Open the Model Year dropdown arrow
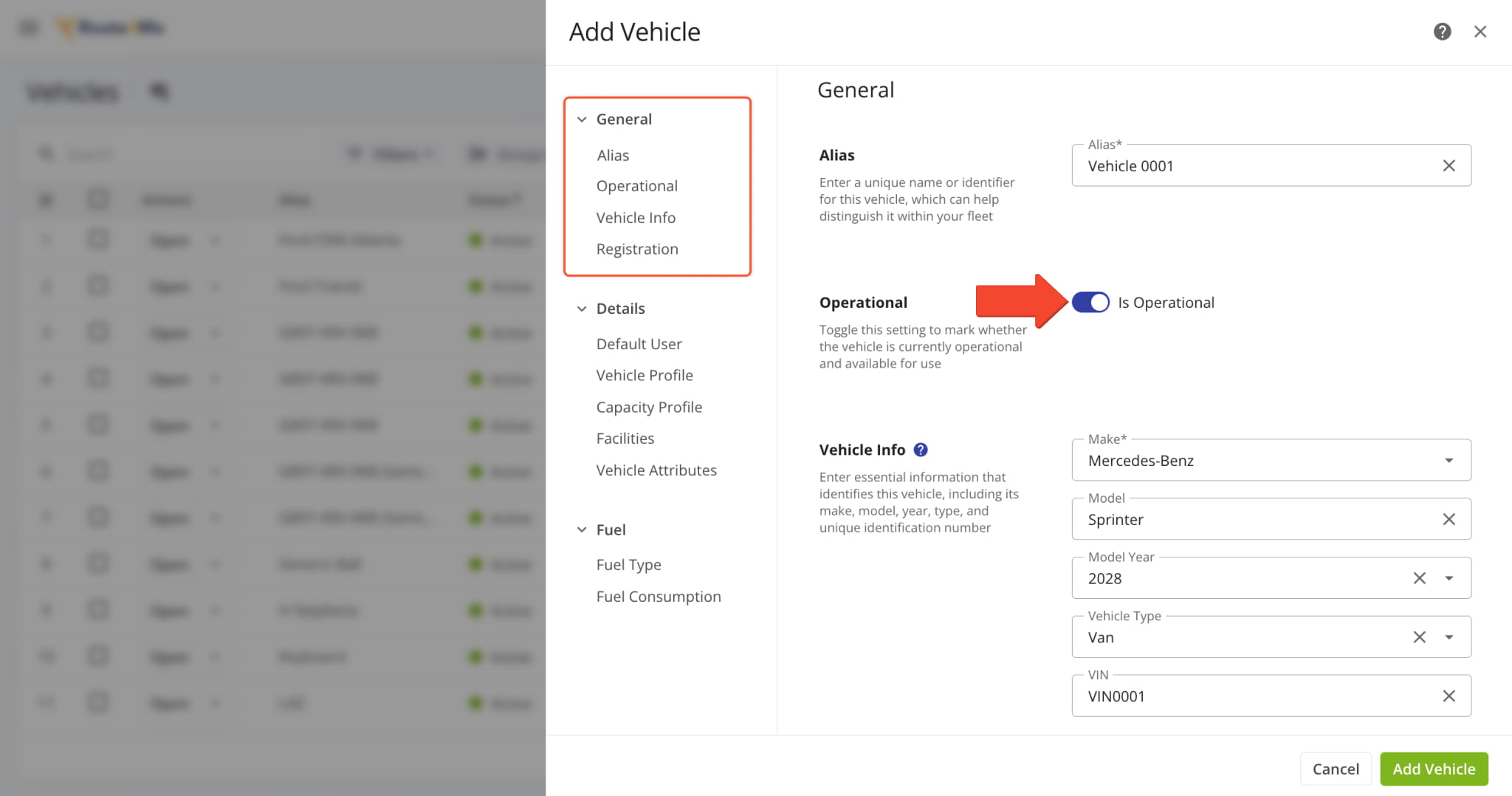1512x796 pixels. pos(1449,577)
